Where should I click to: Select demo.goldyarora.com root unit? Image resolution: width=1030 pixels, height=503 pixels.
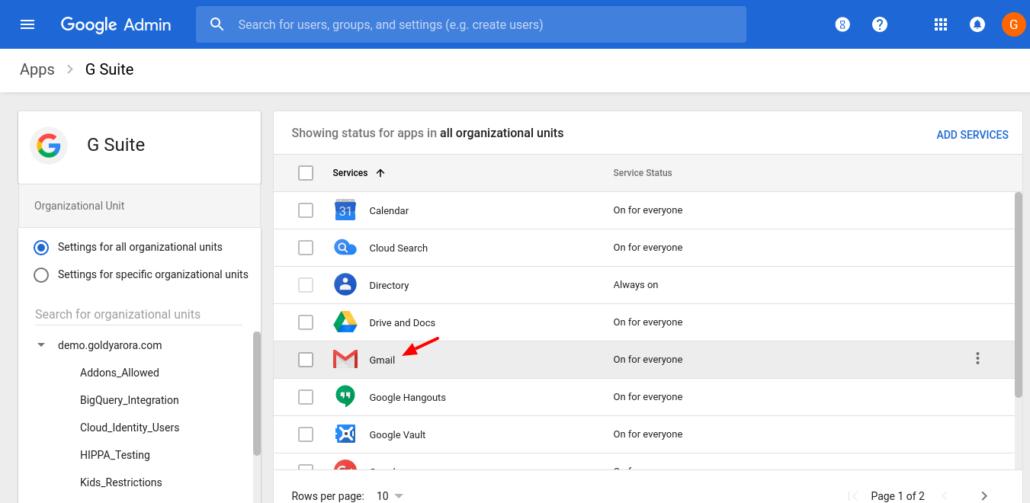[x=110, y=345]
